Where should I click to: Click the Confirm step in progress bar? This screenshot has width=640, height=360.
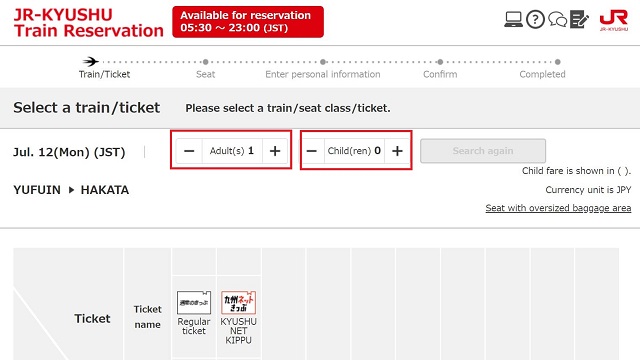point(440,74)
